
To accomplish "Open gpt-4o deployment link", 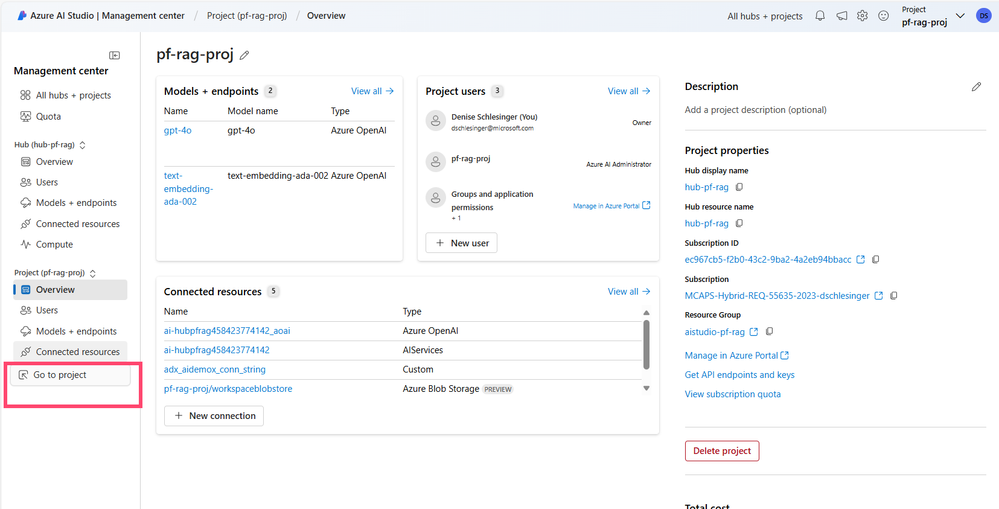I will (178, 130).
